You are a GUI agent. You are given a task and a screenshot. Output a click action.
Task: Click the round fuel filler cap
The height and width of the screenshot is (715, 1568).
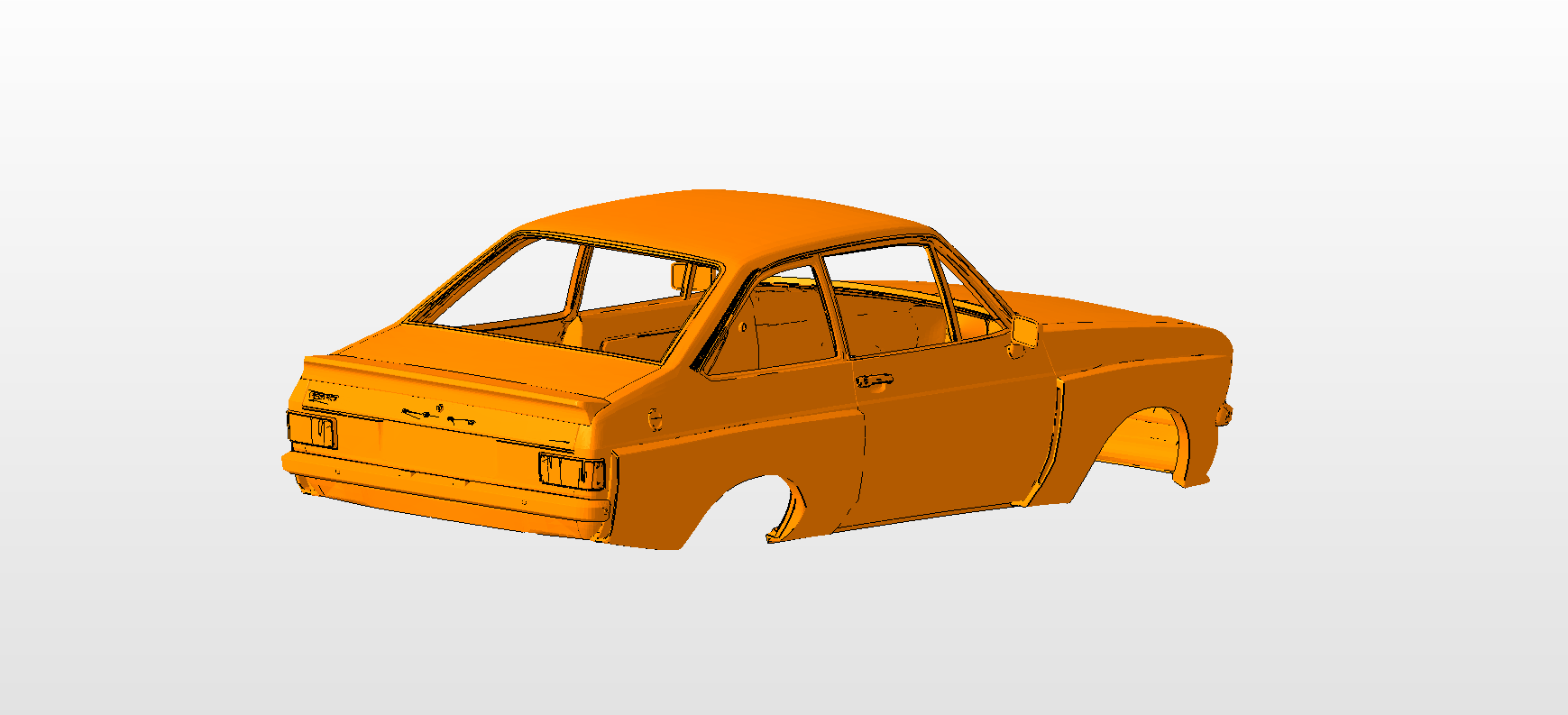(x=655, y=419)
